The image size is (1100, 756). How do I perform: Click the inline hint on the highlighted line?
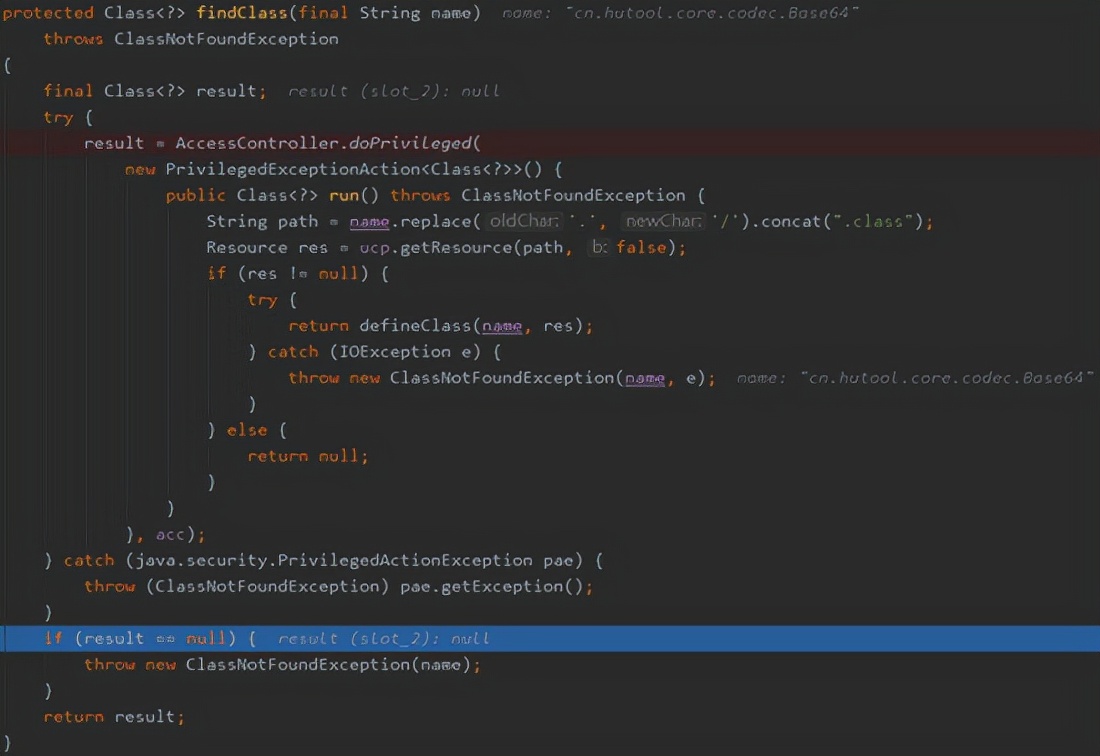tap(384, 639)
